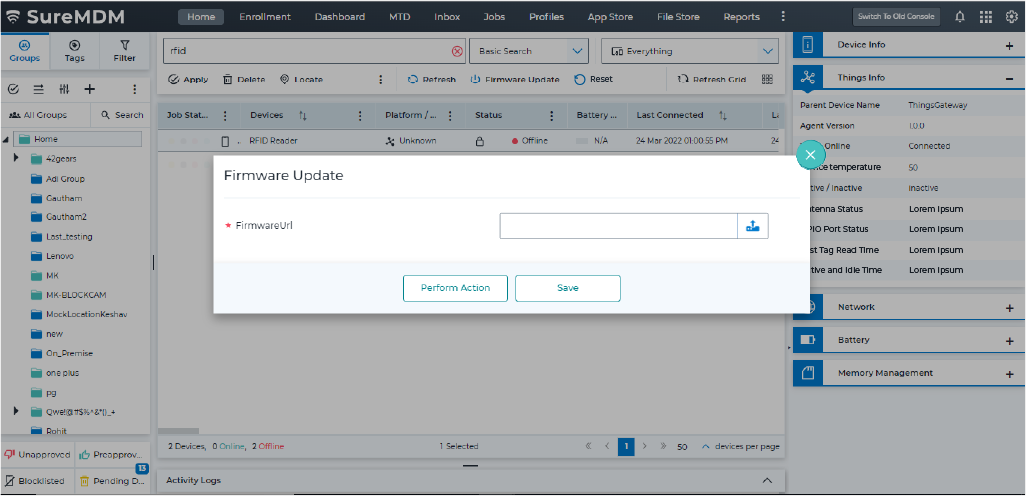Open the File Store menu
The width and height of the screenshot is (1026, 496).
point(680,17)
